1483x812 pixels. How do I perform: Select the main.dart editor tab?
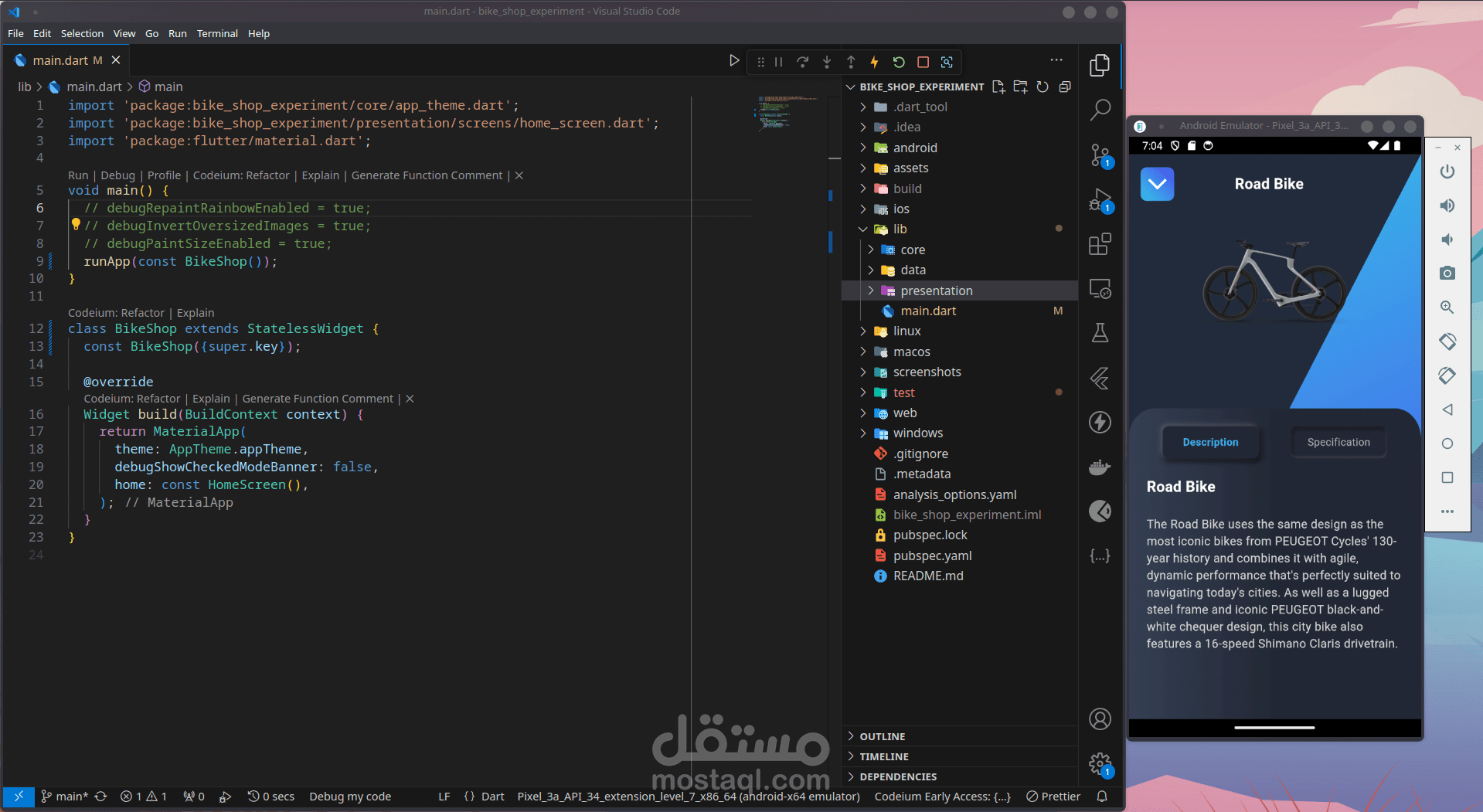point(66,60)
